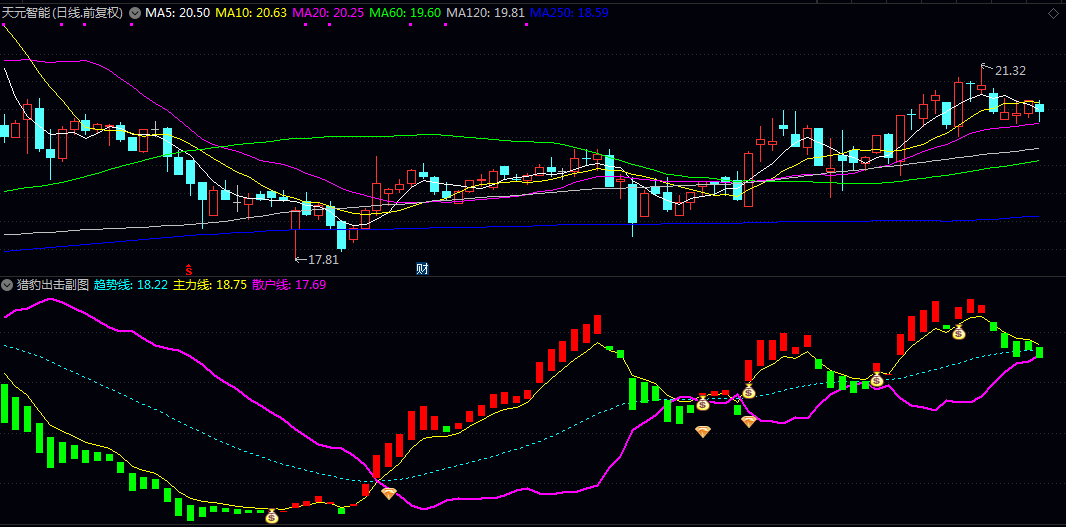This screenshot has height=527, width=1066.
Task: Click the MA10: 20.63 label
Action: [253, 13]
